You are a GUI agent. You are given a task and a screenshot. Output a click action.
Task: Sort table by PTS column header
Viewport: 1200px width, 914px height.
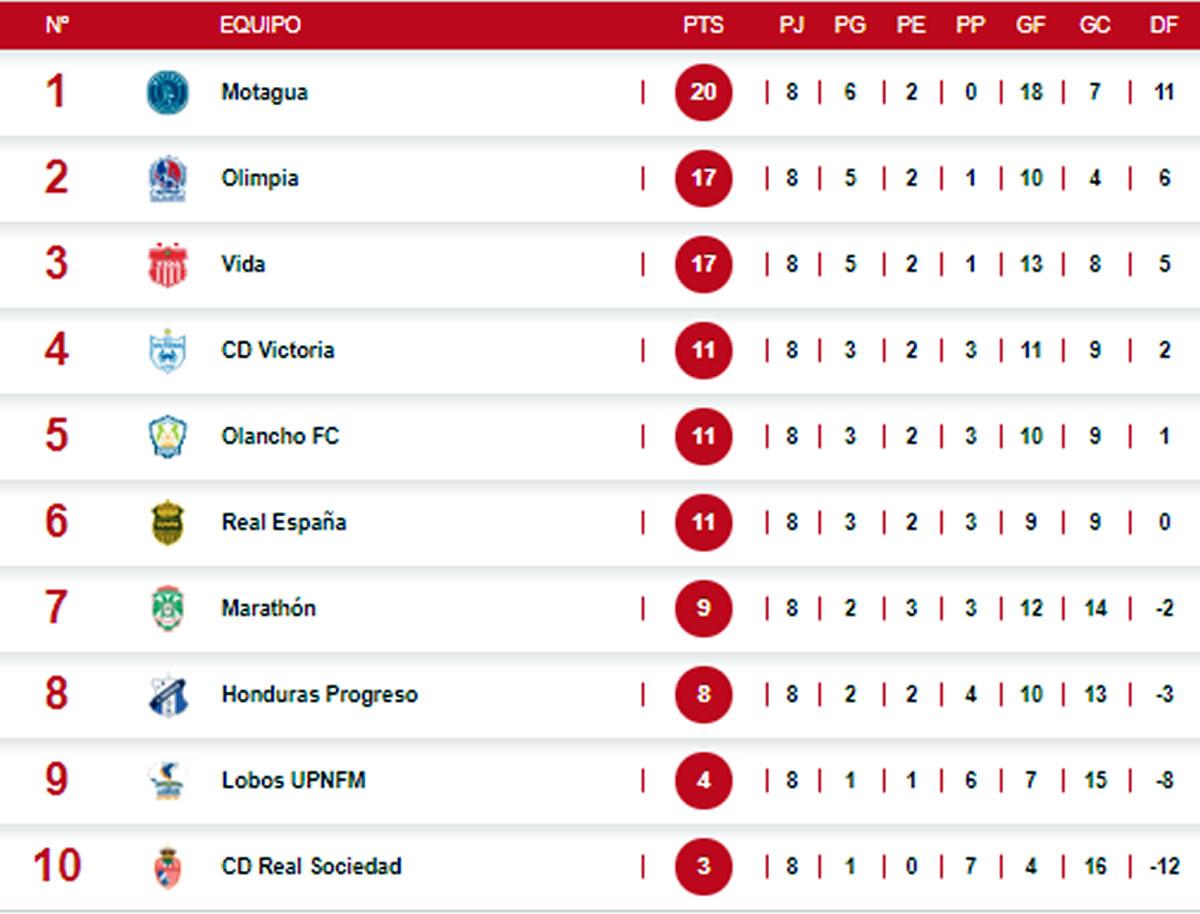[703, 25]
